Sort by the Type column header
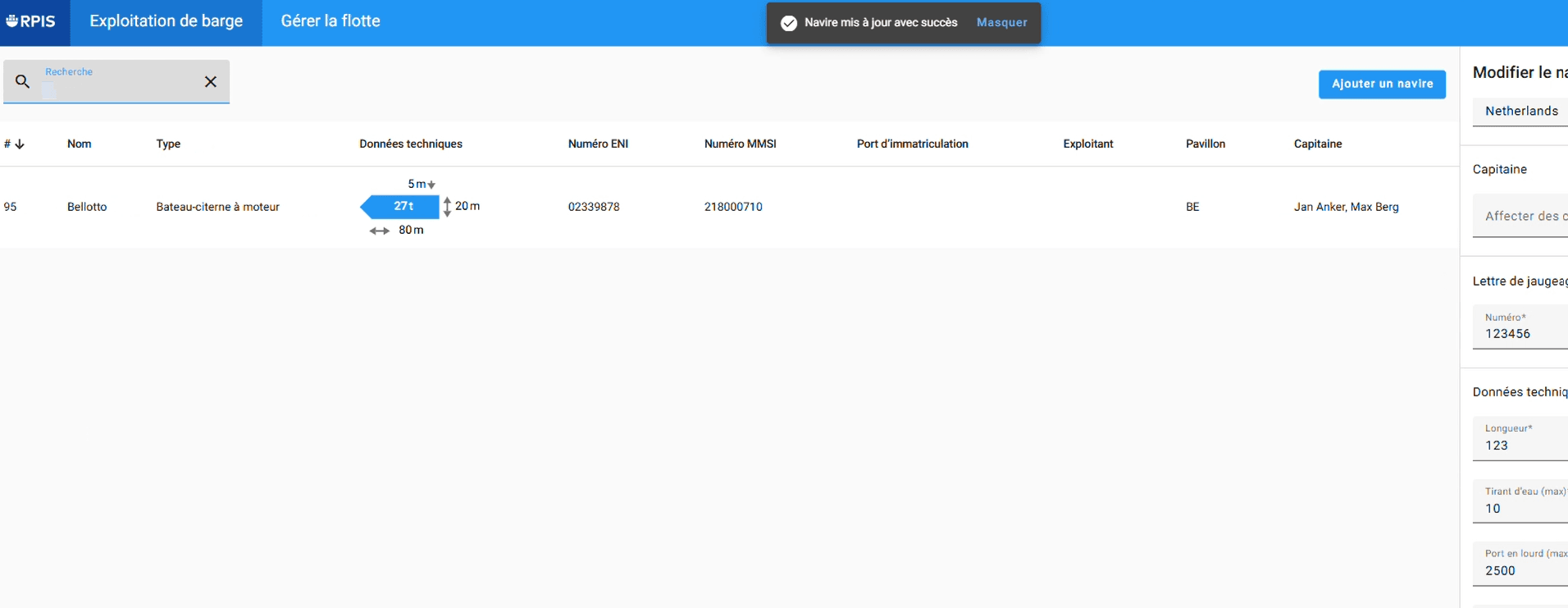Viewport: 1568px width, 608px height. [x=168, y=144]
